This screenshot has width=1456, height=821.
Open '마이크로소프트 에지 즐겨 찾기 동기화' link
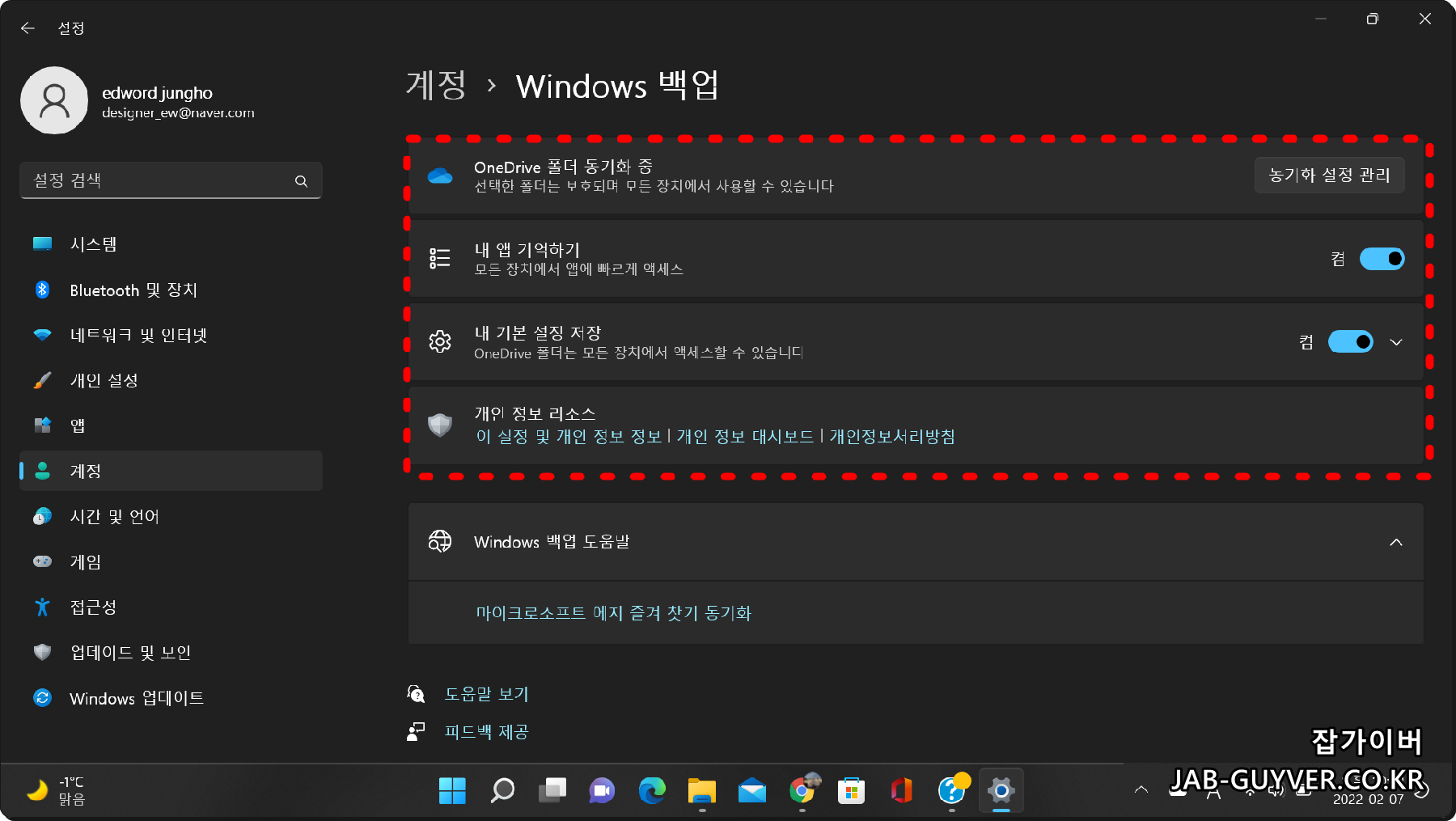tap(613, 613)
